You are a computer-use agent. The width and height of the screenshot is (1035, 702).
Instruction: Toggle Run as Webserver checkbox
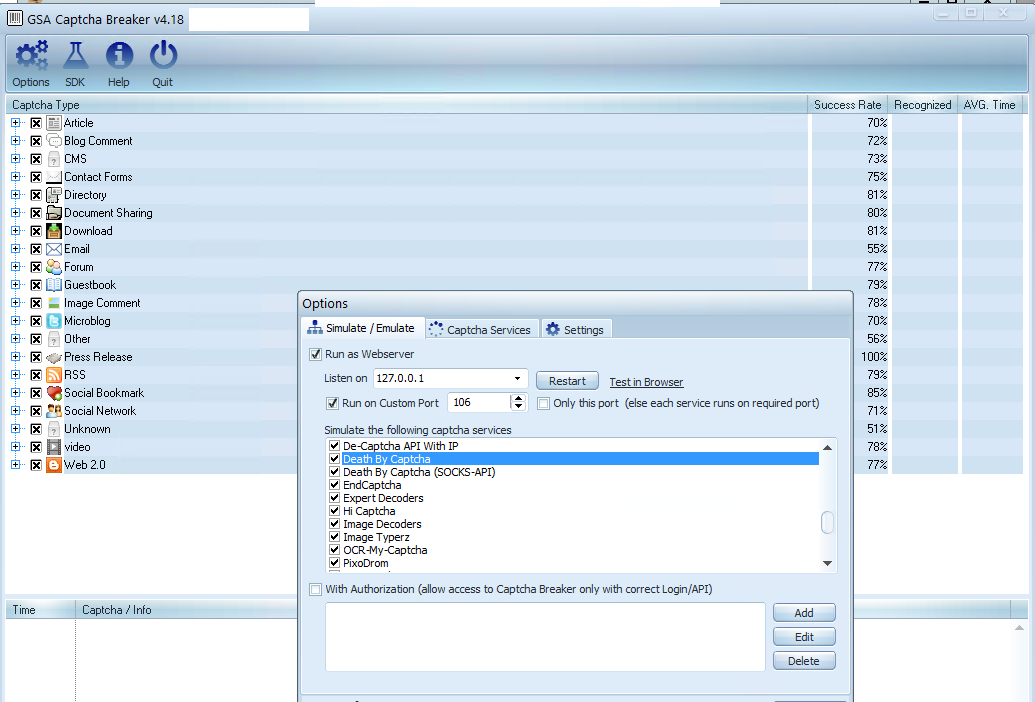pyautogui.click(x=316, y=354)
